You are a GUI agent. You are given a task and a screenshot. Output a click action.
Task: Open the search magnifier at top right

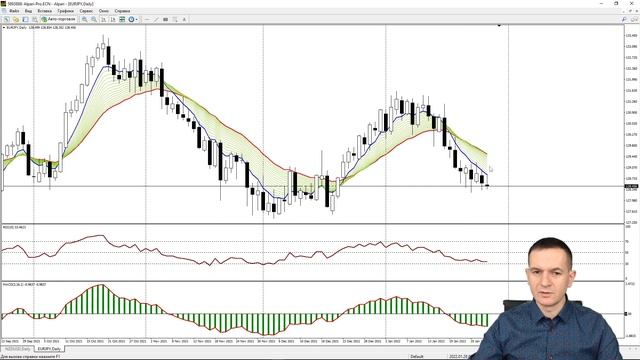(624, 19)
